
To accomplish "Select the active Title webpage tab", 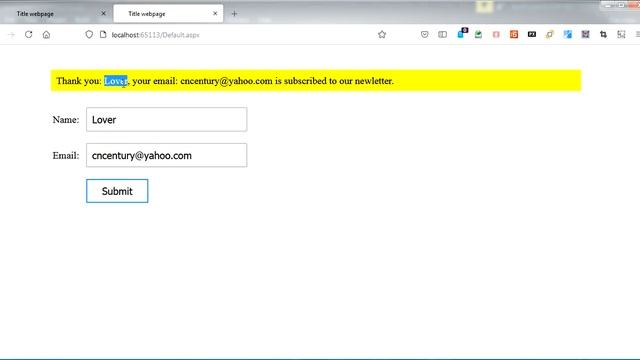I will pos(168,13).
